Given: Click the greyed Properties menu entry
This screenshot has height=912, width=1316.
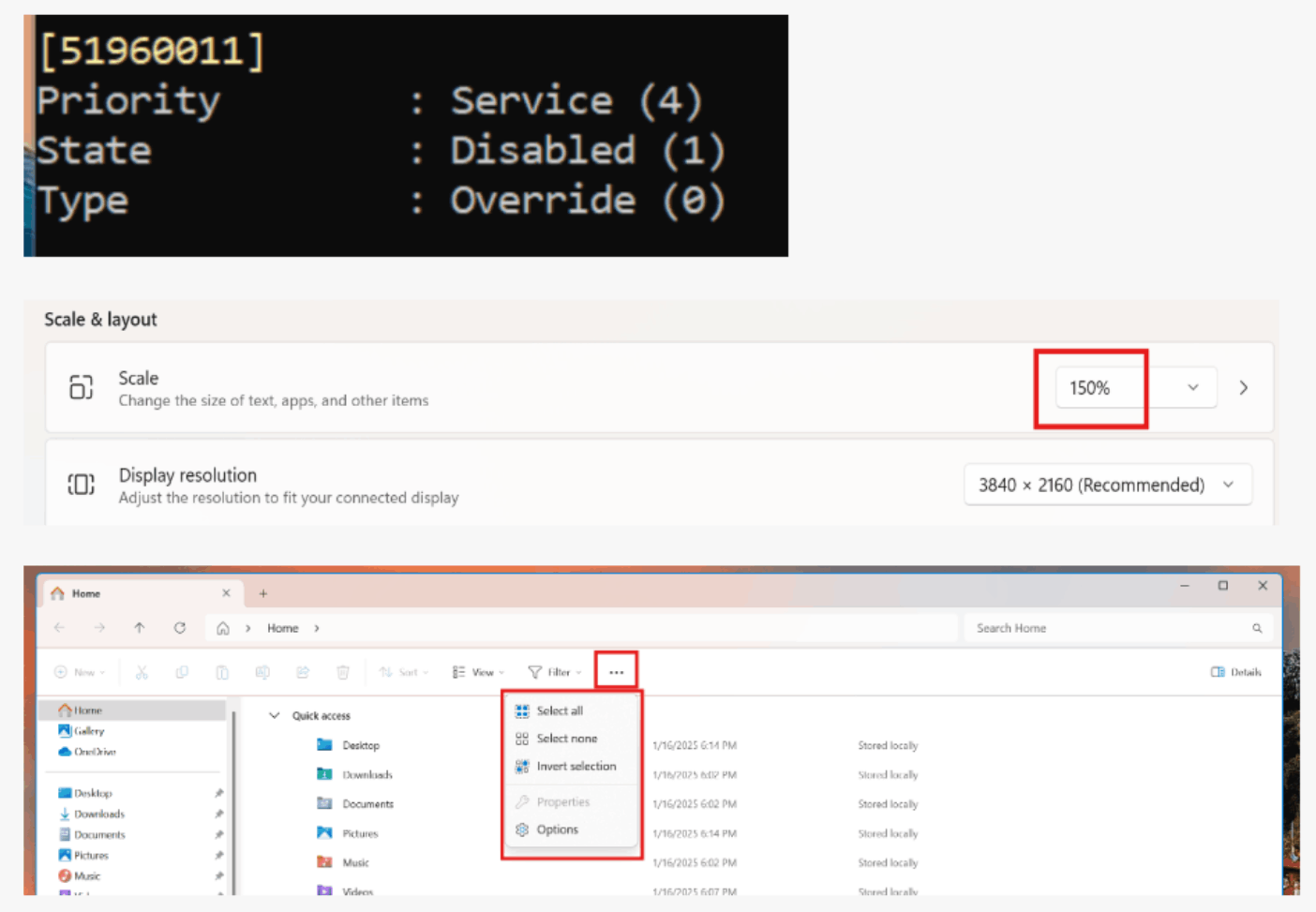Looking at the screenshot, I should pos(572,802).
